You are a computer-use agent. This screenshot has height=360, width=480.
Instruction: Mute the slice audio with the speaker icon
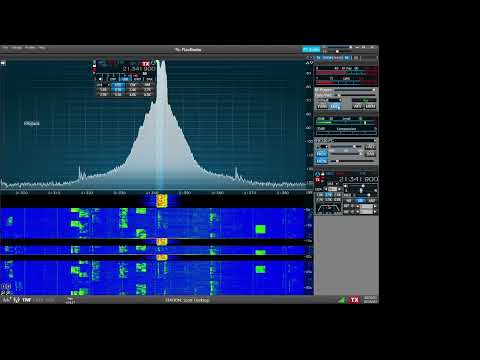click(x=345, y=186)
